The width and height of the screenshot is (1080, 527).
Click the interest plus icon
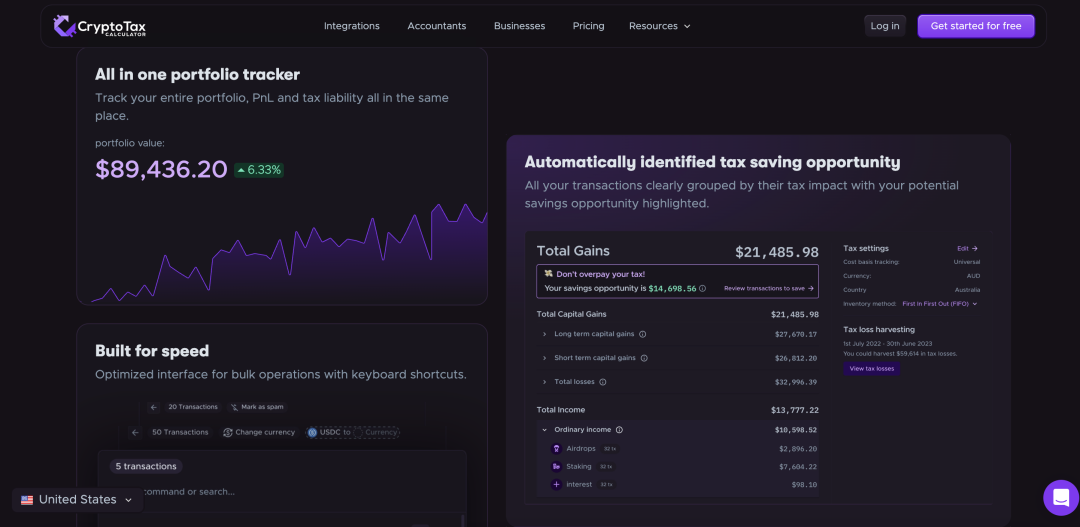pyautogui.click(x=557, y=485)
